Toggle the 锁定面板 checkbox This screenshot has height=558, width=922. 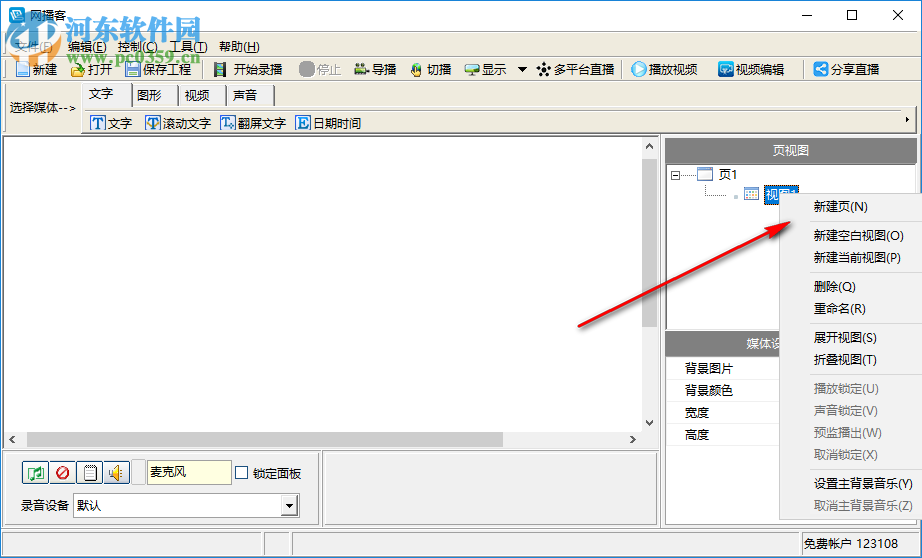242,473
